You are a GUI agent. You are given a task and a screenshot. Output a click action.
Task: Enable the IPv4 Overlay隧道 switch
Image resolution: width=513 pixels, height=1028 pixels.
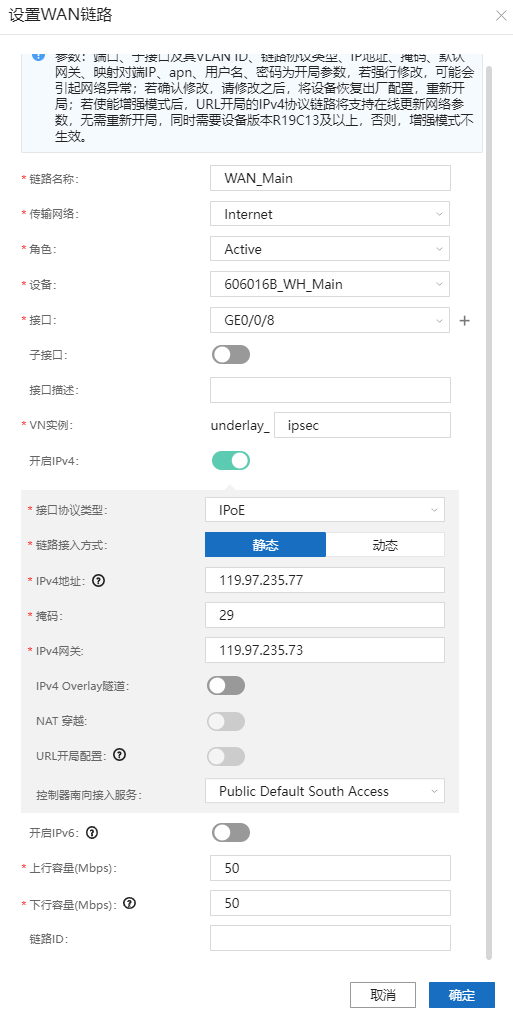click(226, 686)
